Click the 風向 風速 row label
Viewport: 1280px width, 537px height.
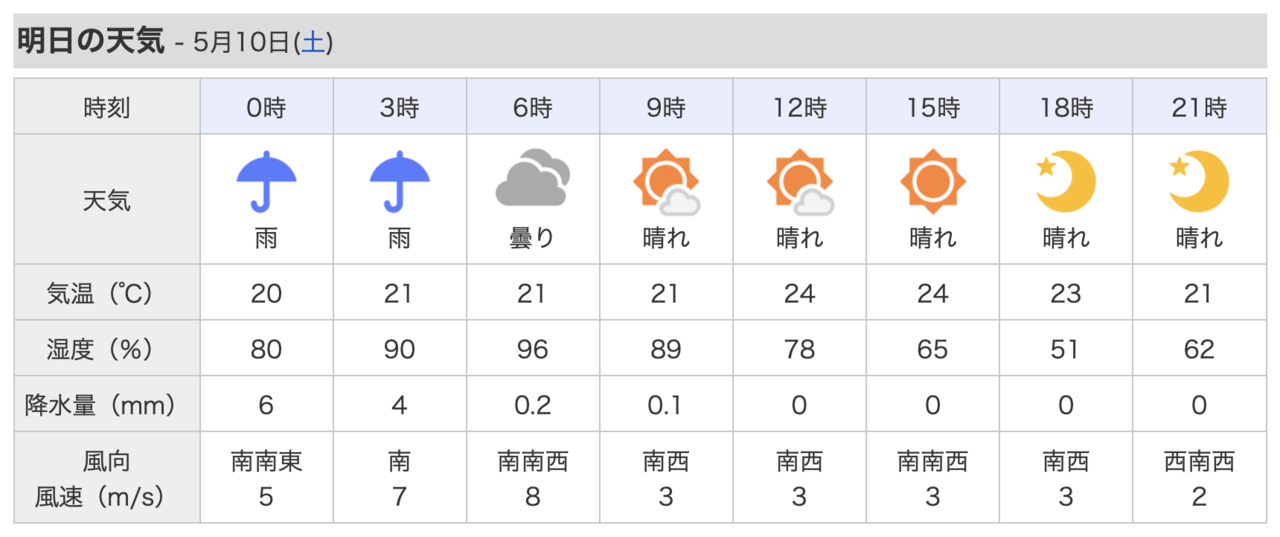[107, 478]
